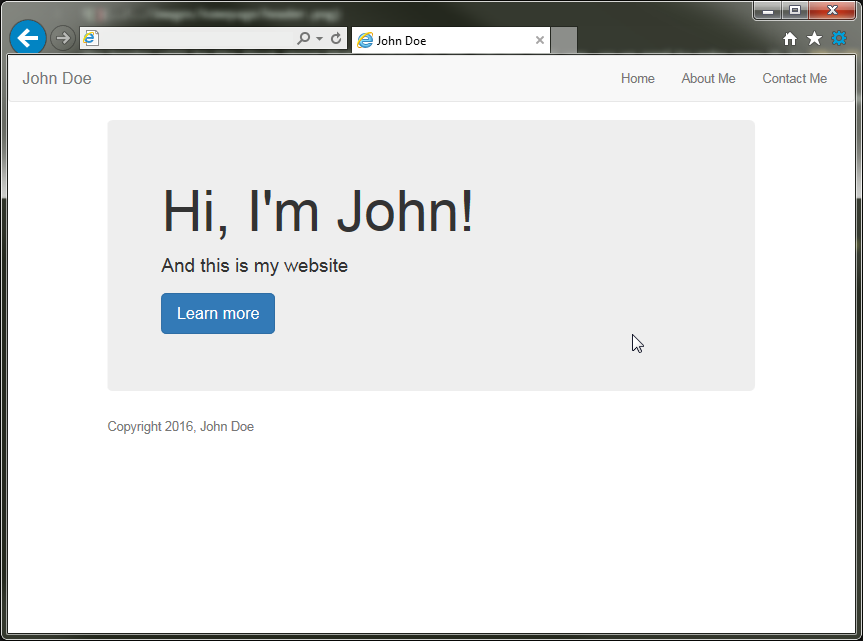Go to the Contact Me page
This screenshot has height=641, width=863.
click(794, 79)
